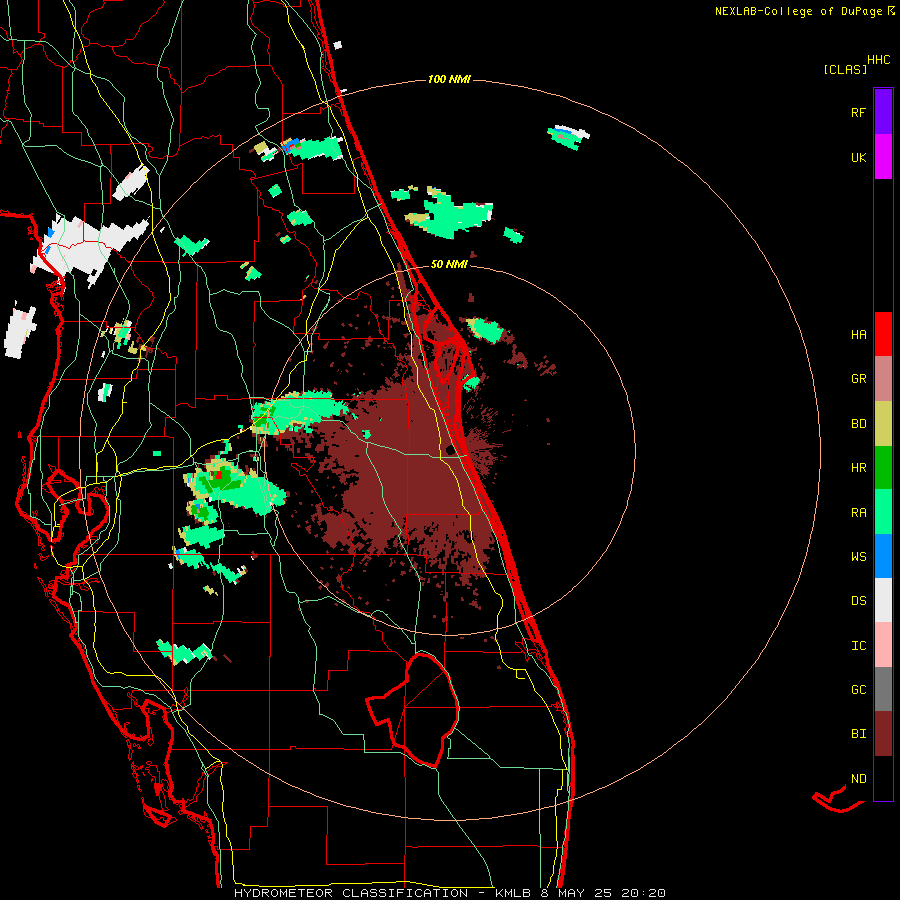Click the HHC product label
This screenshot has height=900, width=900.
(878, 60)
